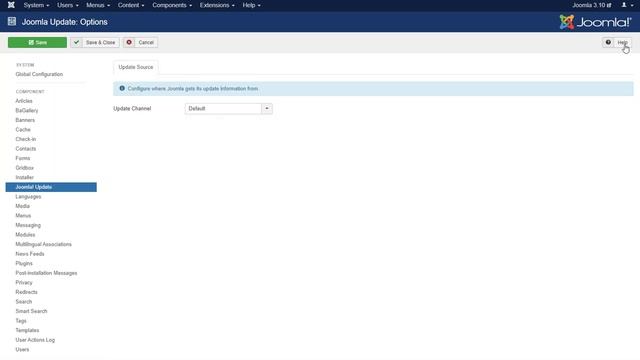Click the Help toolbar button

(x=617, y=42)
